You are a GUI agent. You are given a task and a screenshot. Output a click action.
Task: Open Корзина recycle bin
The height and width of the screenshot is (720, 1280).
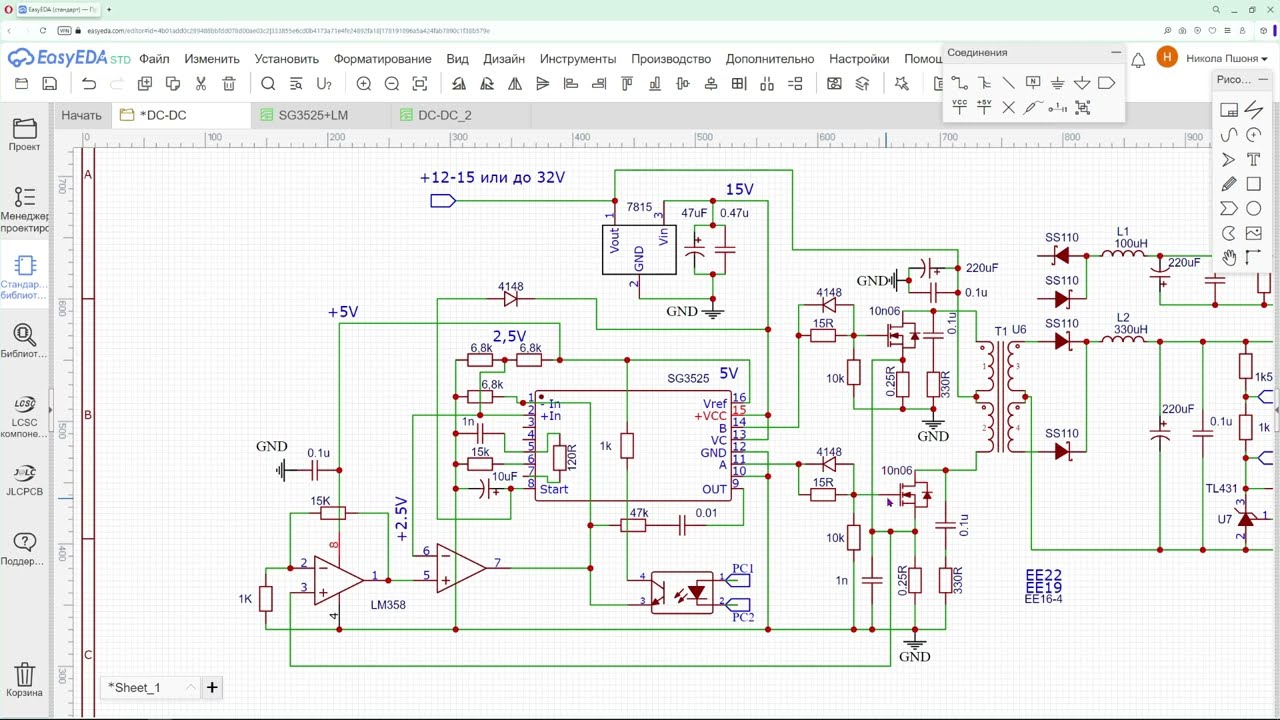[x=25, y=679]
